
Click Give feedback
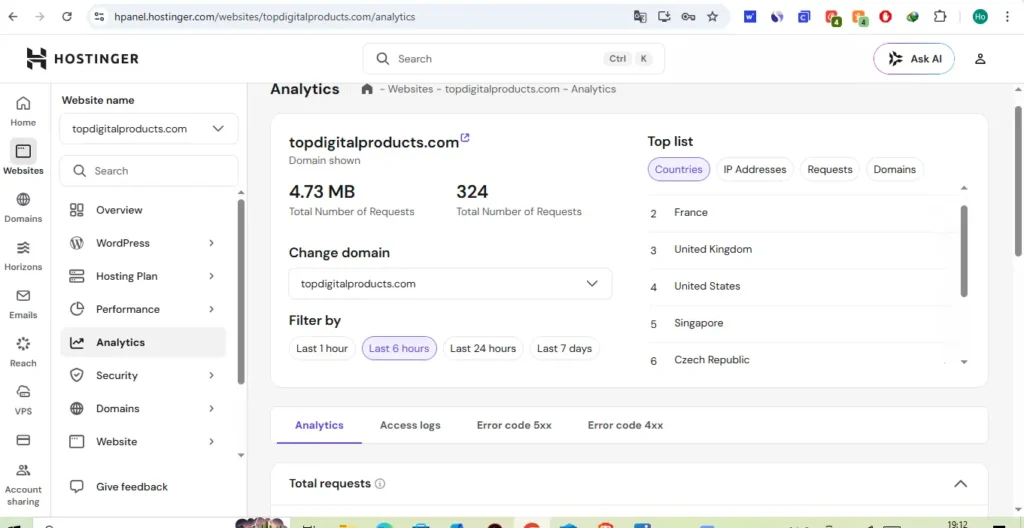coord(119,487)
